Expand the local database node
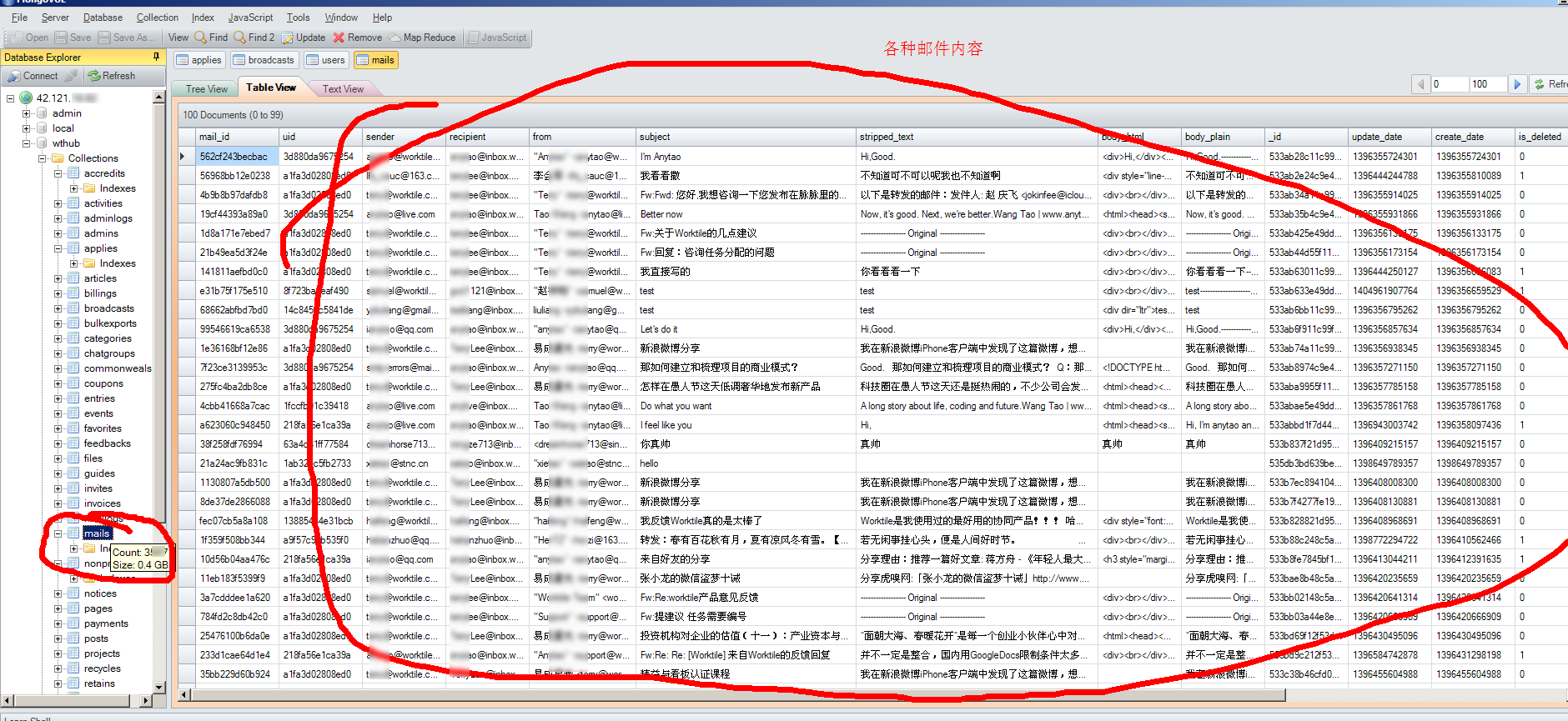Screen dimensions: 1568x721 point(26,128)
